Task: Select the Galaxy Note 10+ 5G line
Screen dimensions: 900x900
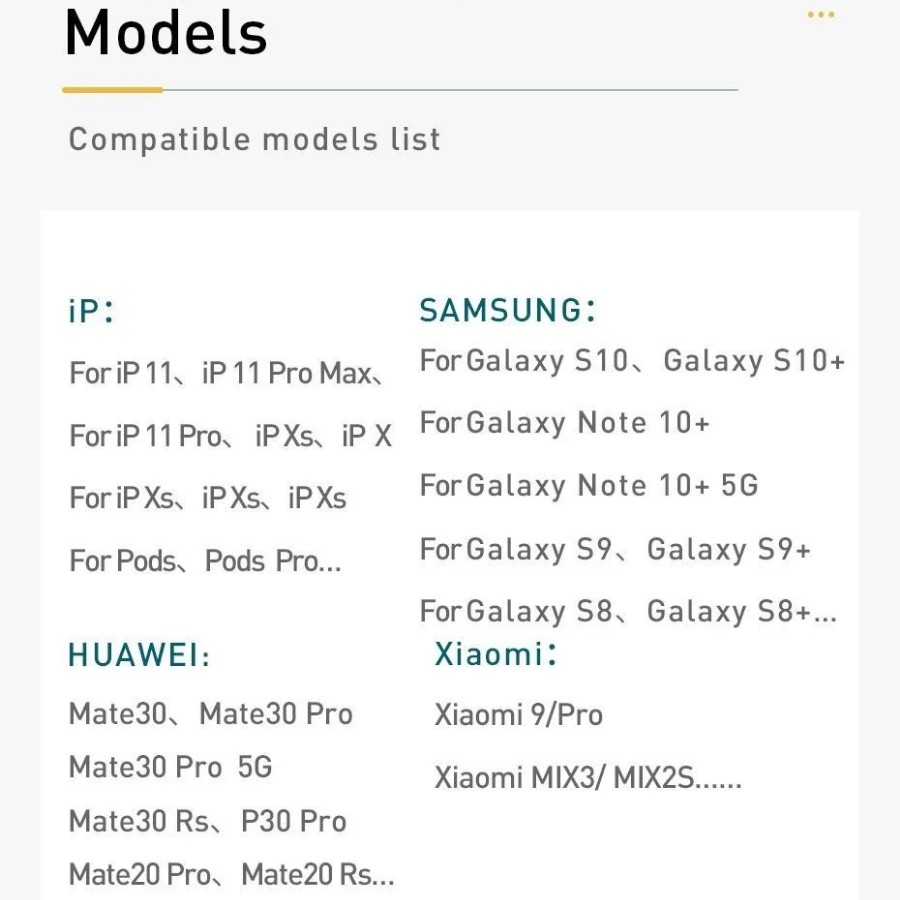Action: tap(589, 486)
